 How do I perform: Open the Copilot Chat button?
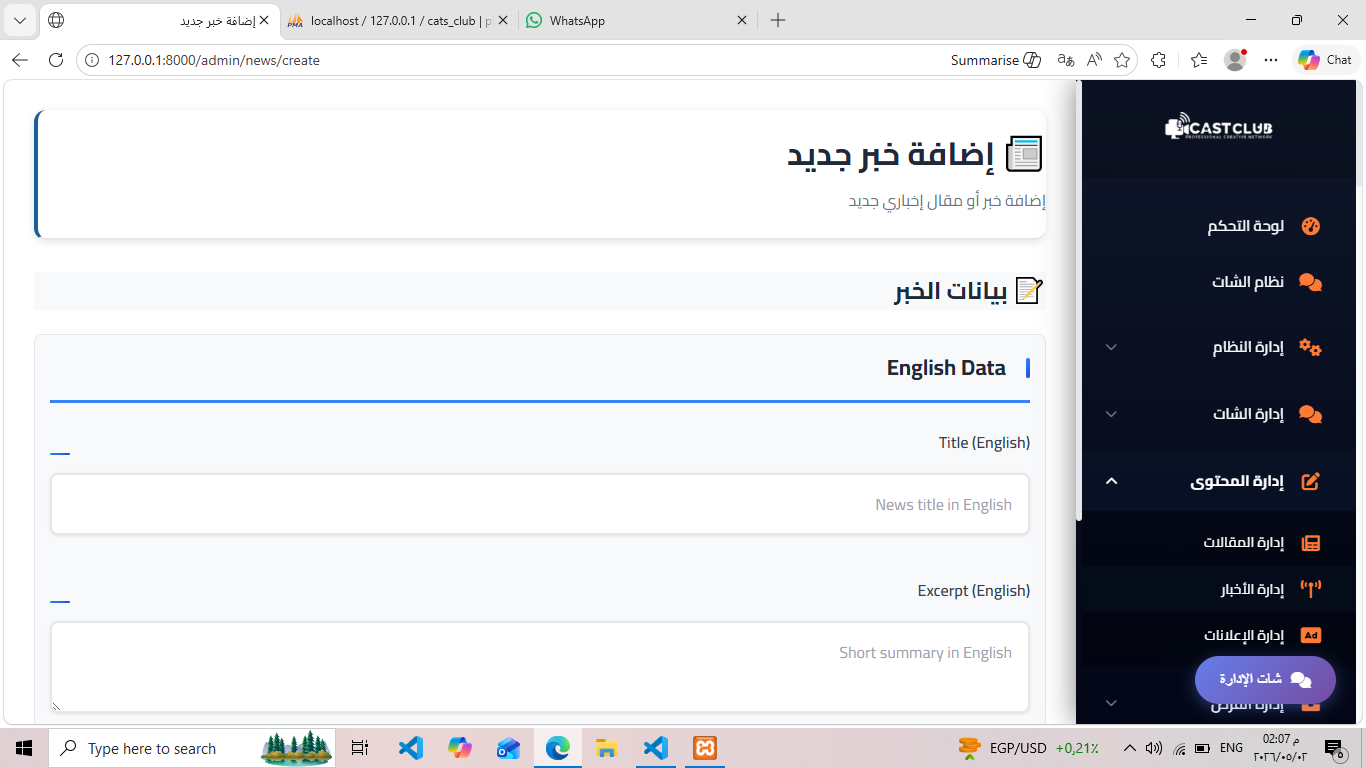pos(1326,60)
